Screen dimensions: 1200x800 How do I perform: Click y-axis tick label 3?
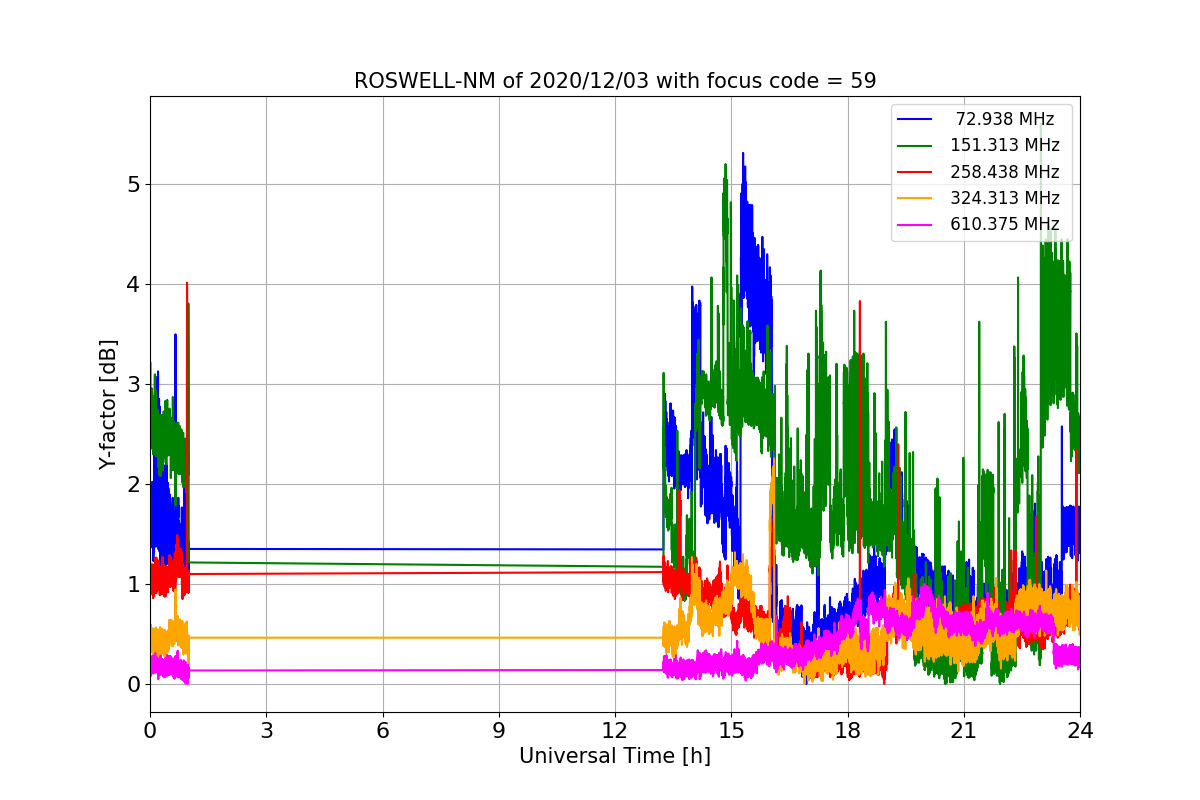coord(133,384)
